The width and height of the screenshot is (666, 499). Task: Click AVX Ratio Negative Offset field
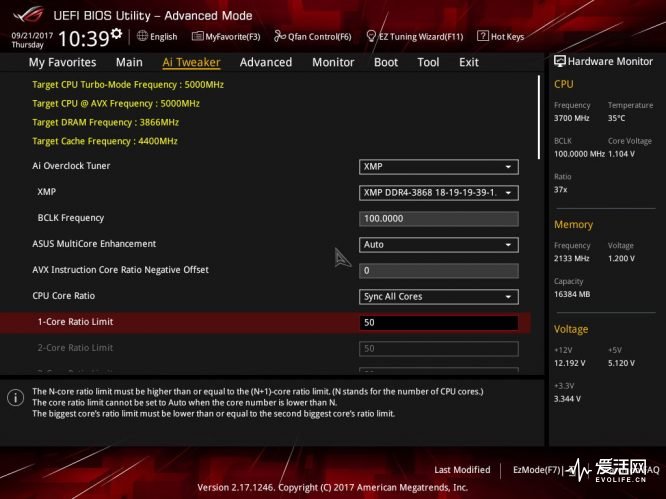[x=438, y=271]
